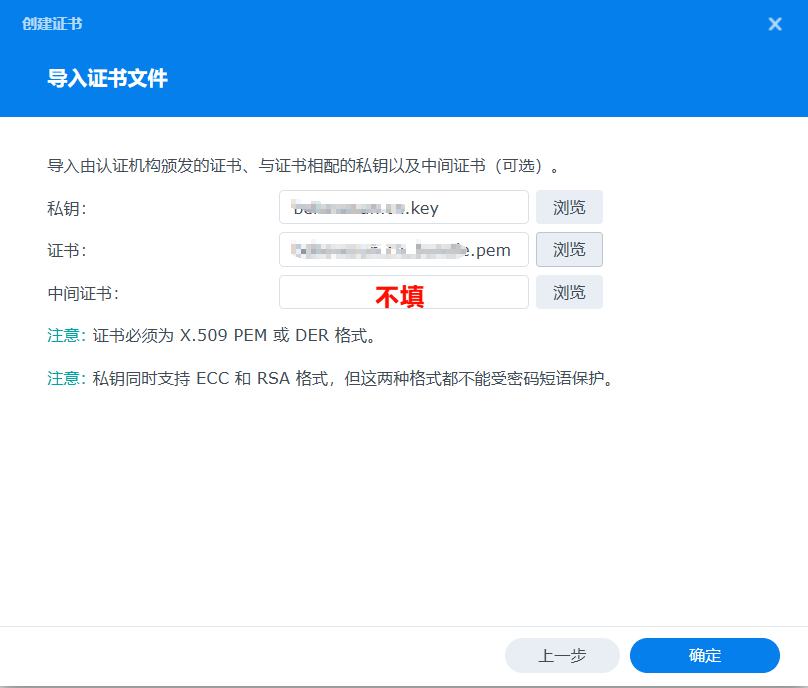808x688 pixels.
Task: Click the 上一步 button to go back
Action: (x=562, y=655)
